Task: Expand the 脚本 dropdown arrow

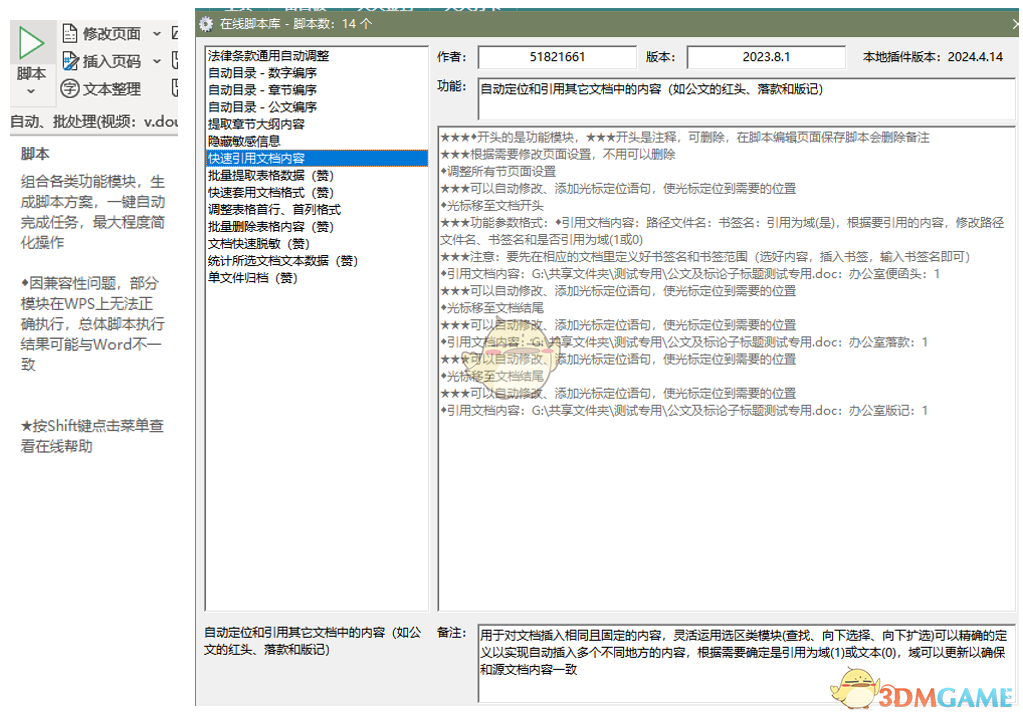Action: (31, 92)
